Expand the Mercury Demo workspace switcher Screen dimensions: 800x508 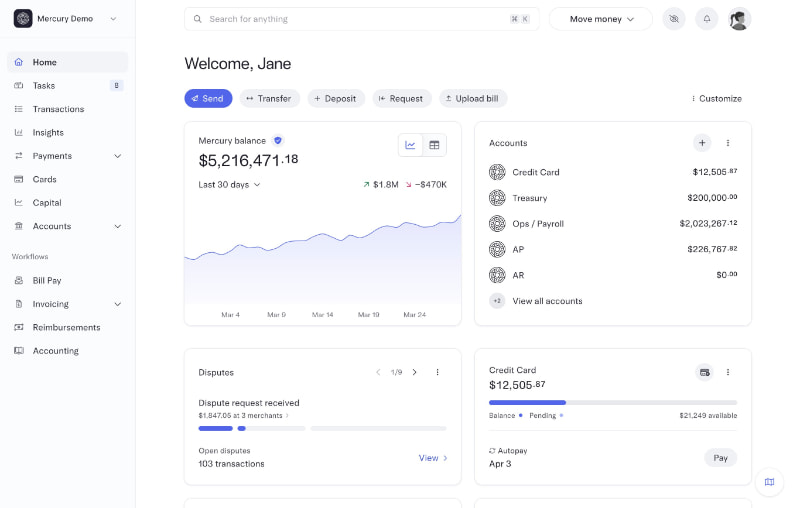113,19
